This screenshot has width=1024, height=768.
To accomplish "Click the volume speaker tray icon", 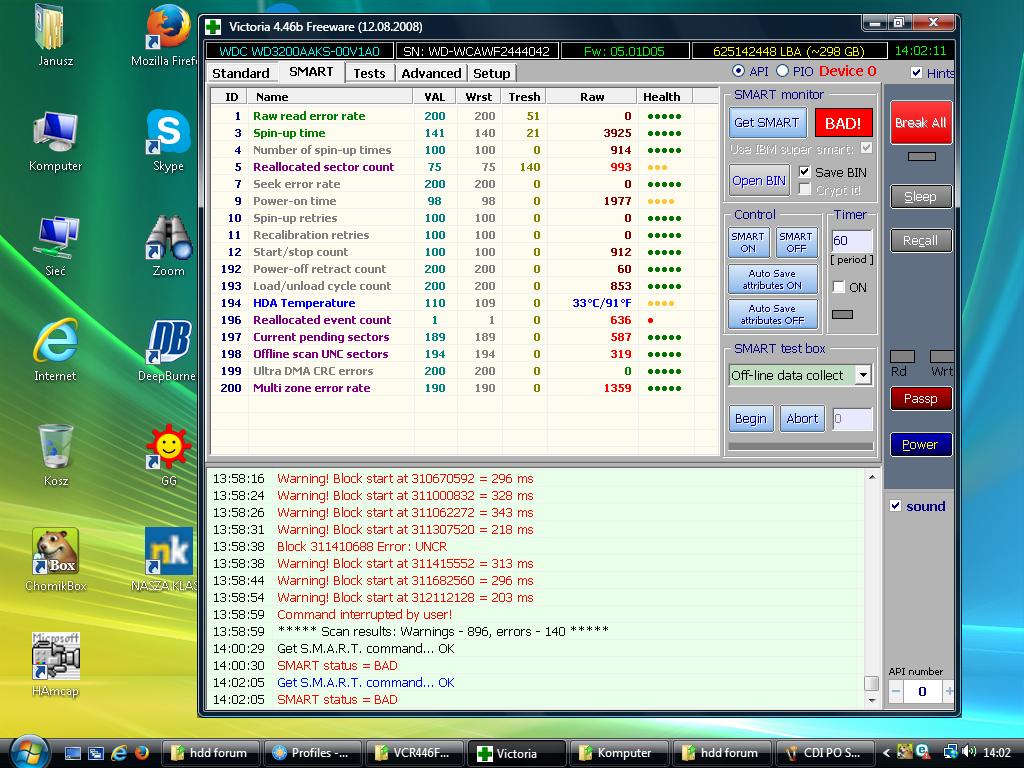I will 969,752.
